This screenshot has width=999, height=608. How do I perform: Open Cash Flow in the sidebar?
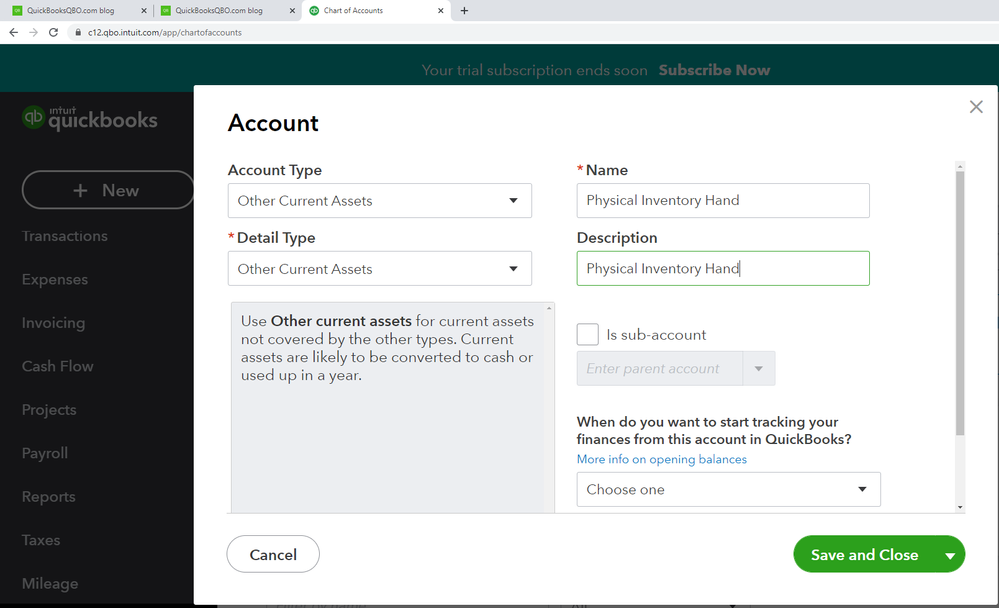click(57, 366)
